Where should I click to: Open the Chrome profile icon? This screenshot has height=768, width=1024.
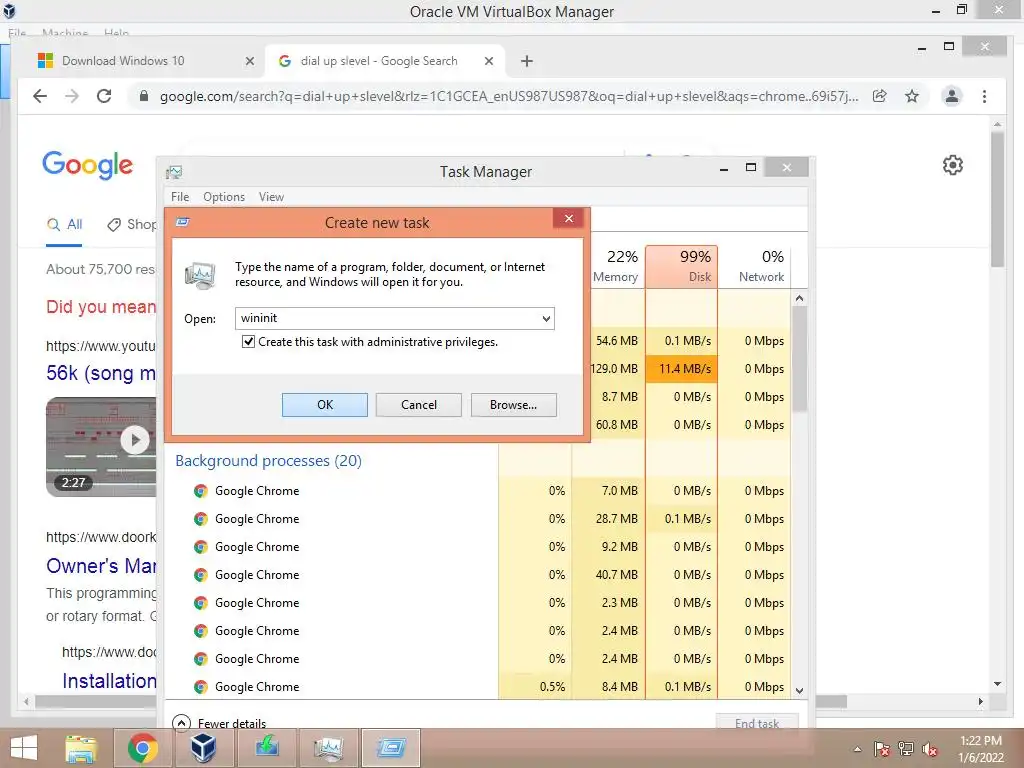[952, 97]
